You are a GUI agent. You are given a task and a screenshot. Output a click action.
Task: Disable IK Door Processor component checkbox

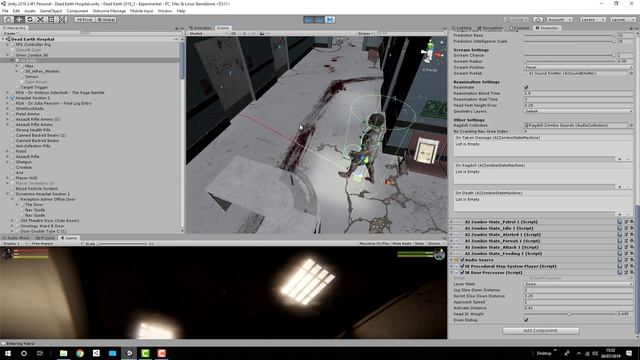pyautogui.click(x=462, y=272)
